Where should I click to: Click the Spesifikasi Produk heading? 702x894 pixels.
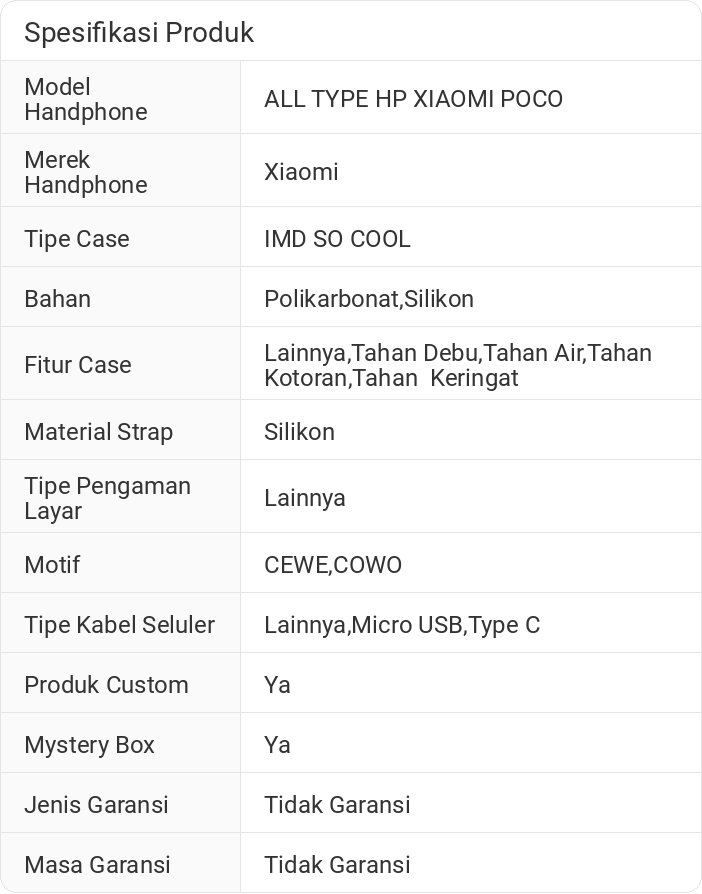tap(139, 32)
